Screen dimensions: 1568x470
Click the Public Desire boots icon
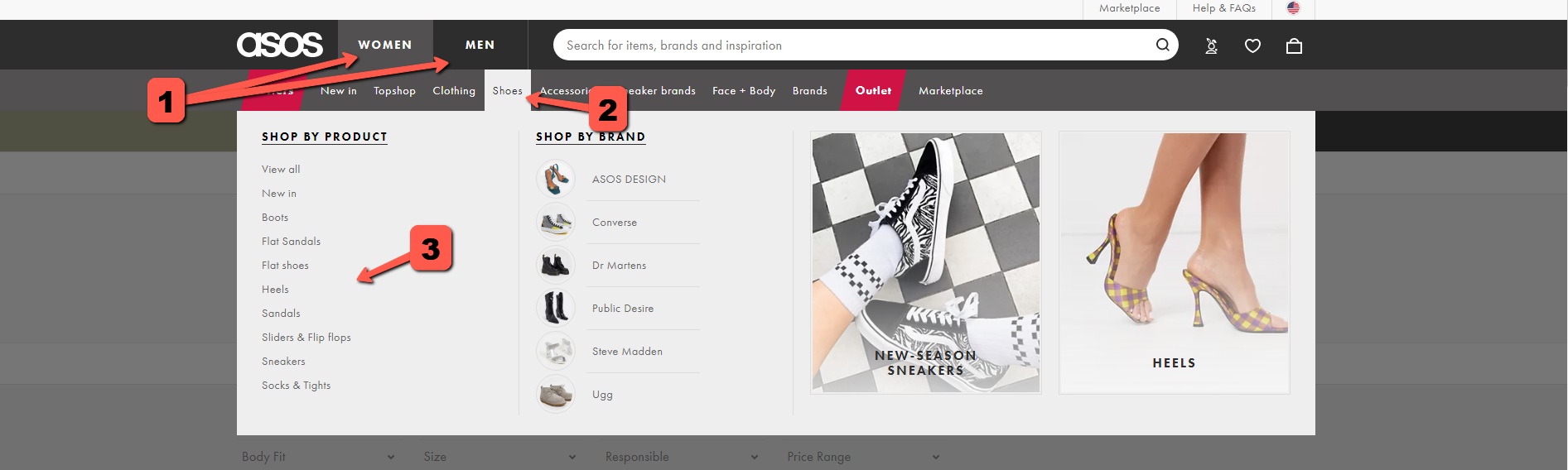[x=556, y=308]
